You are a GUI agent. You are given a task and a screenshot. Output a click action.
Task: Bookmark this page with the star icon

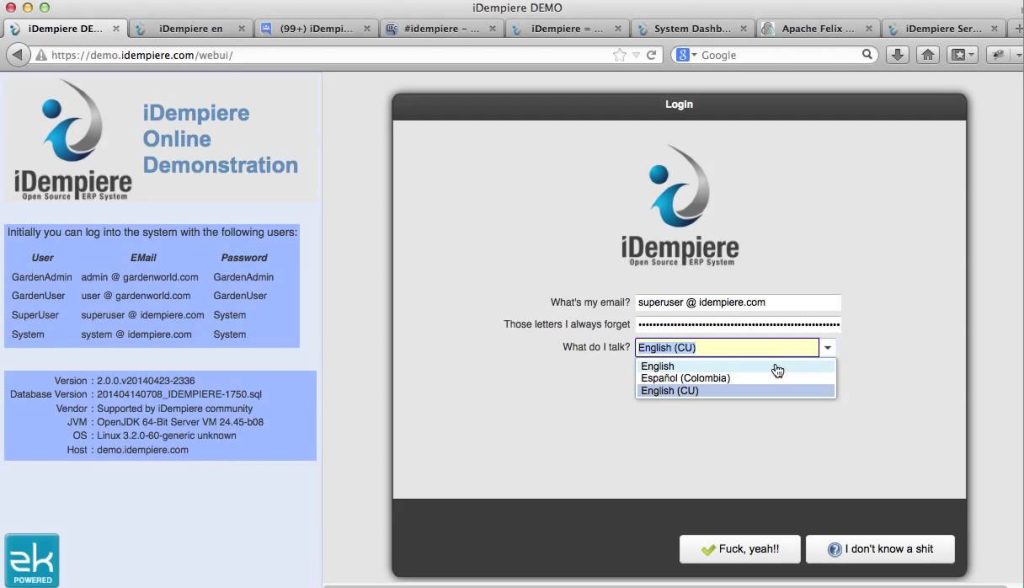tap(620, 55)
